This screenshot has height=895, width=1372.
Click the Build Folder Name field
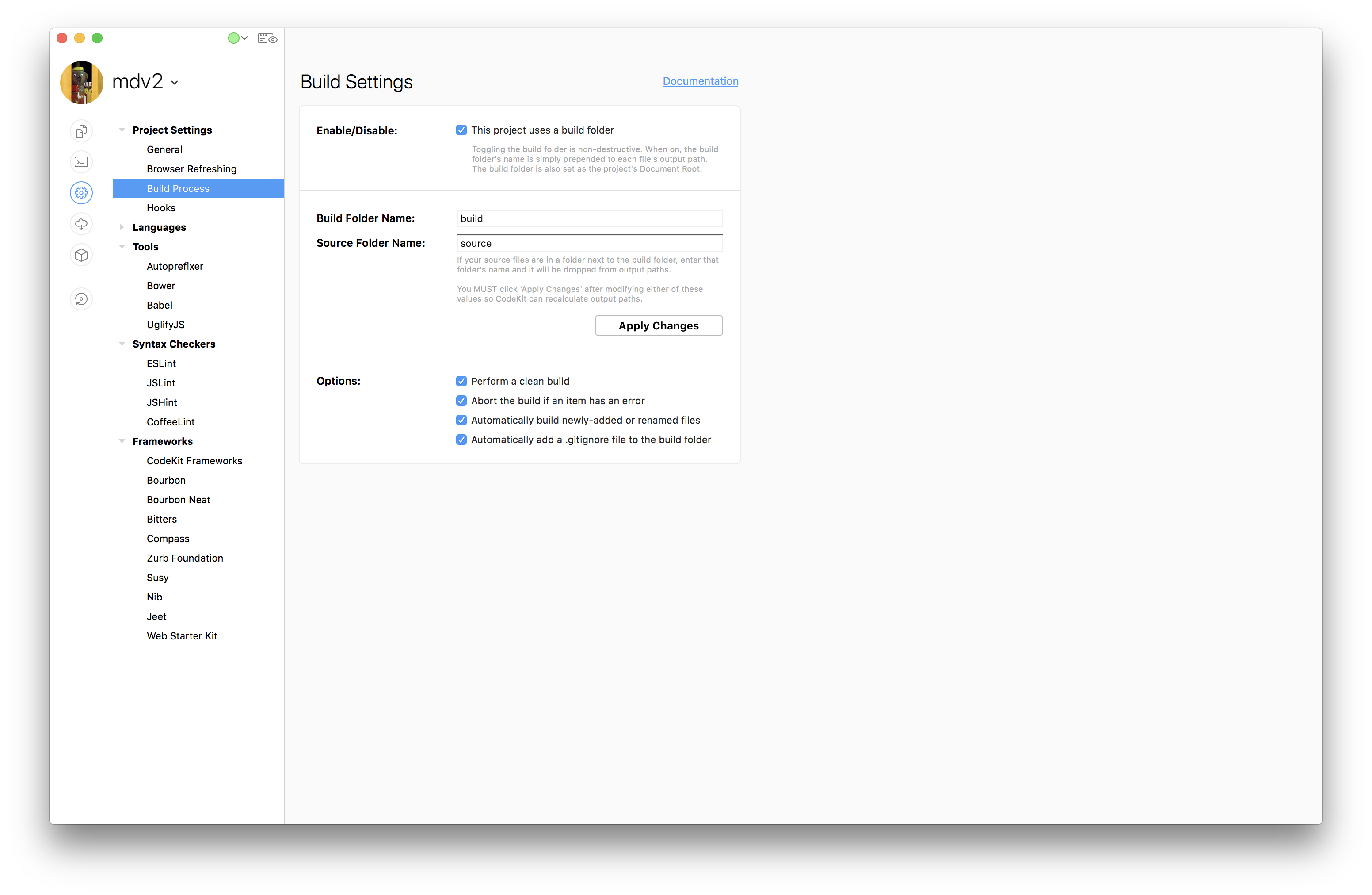point(590,218)
